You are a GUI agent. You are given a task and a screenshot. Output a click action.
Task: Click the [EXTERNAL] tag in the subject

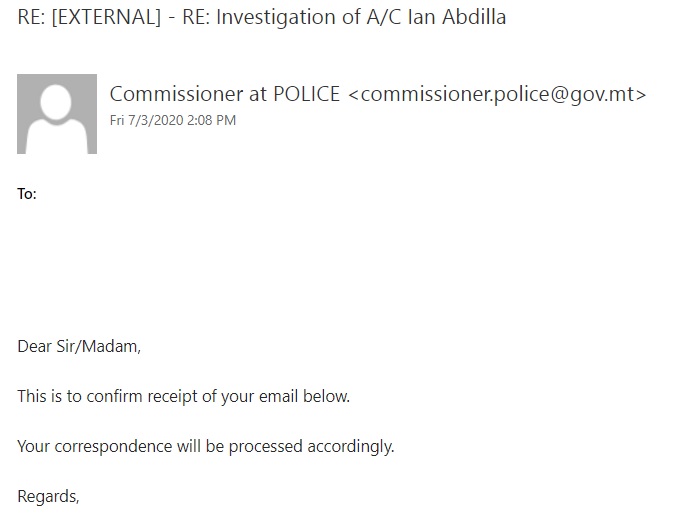click(x=106, y=18)
